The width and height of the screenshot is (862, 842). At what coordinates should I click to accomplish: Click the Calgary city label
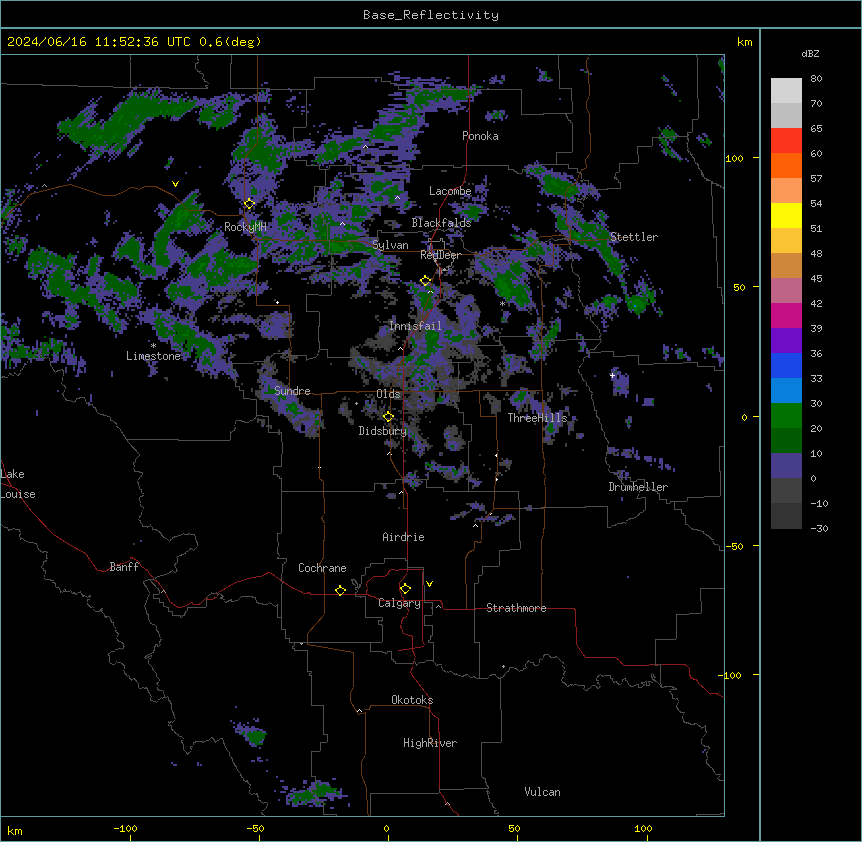(399, 603)
